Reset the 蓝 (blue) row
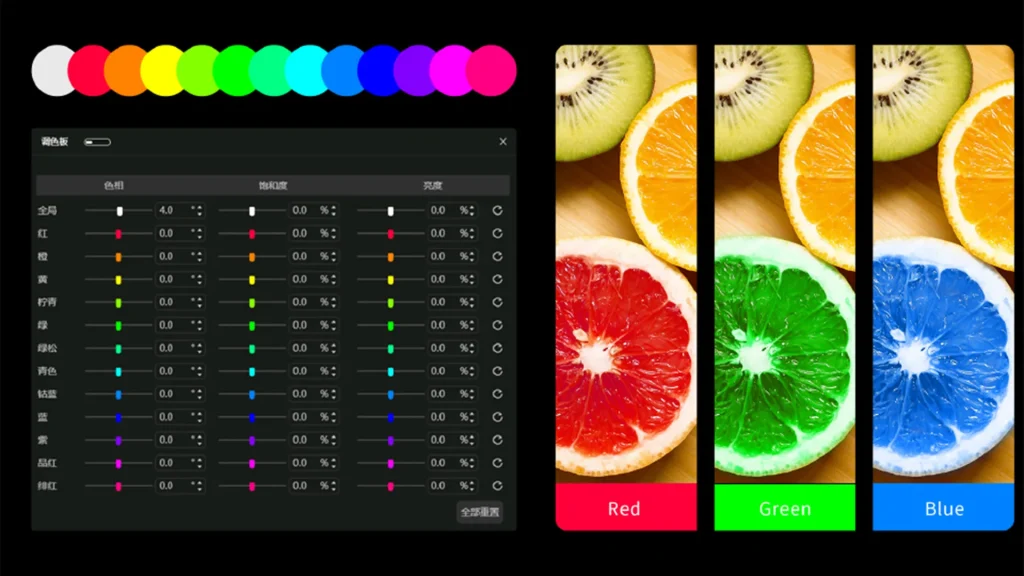 [x=497, y=418]
